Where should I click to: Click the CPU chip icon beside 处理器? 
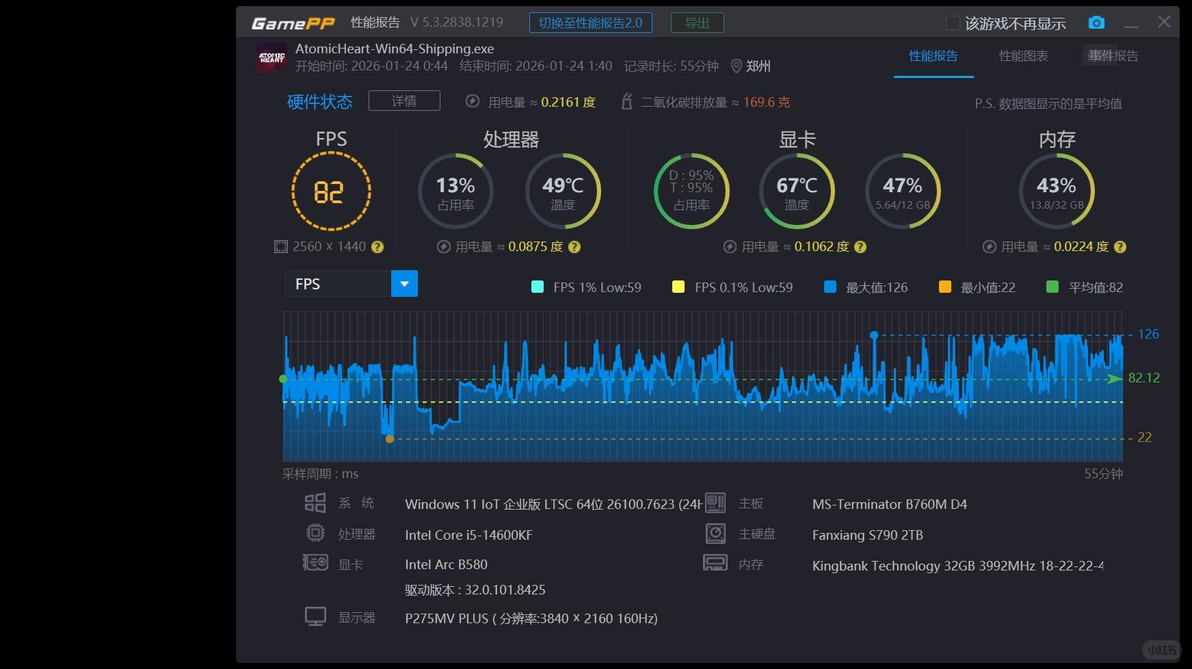315,533
